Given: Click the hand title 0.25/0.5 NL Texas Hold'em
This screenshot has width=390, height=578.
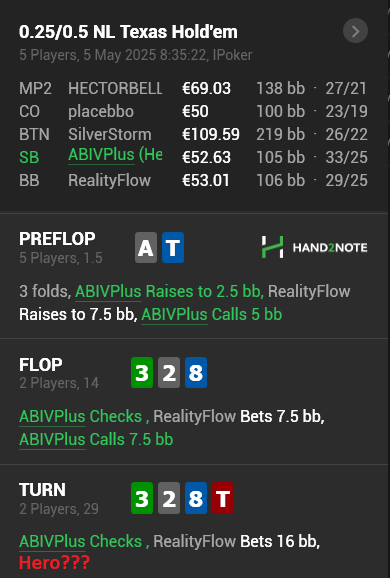Looking at the screenshot, I should pos(128,32).
